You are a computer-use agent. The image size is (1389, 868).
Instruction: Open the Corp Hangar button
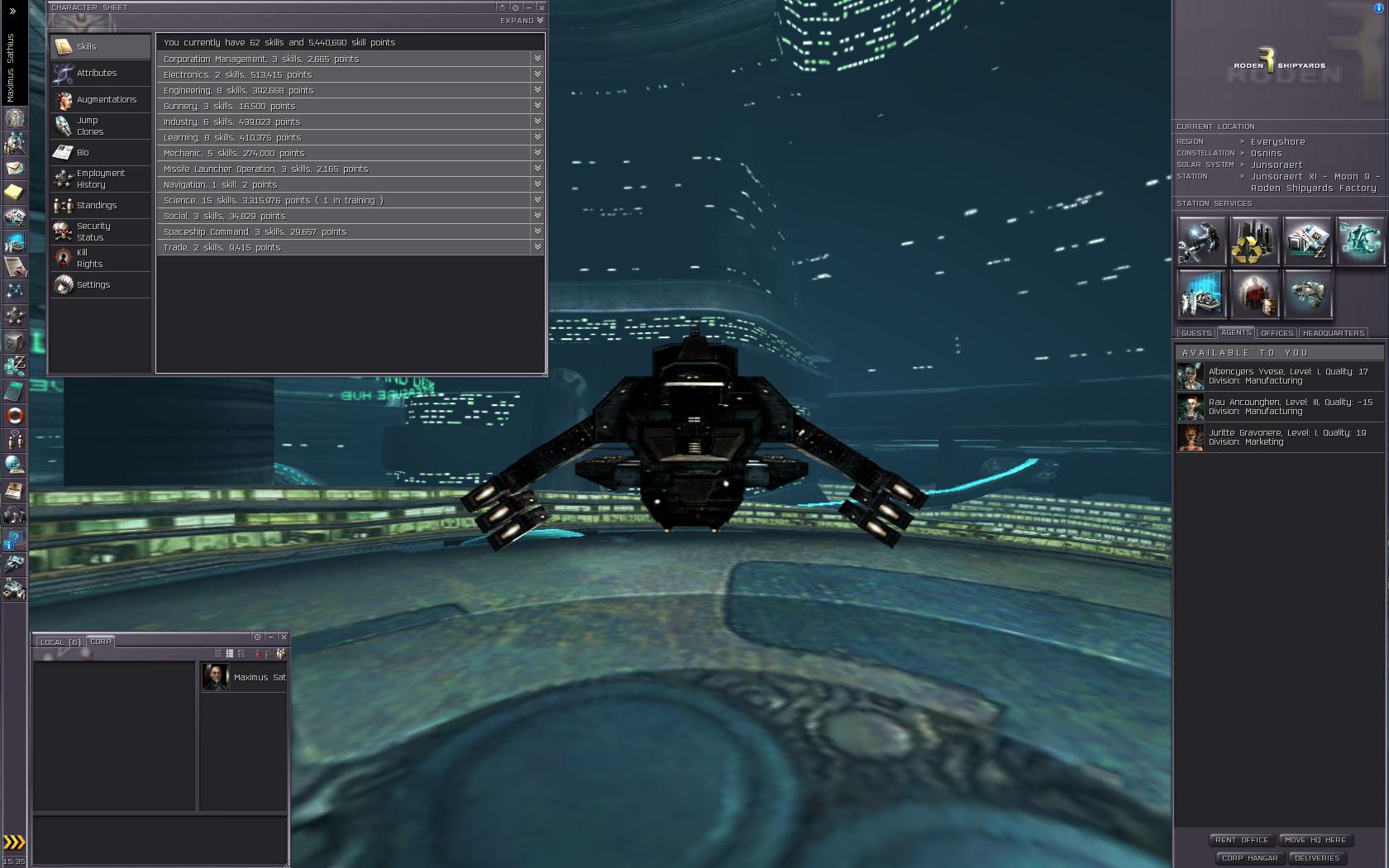(1249, 858)
